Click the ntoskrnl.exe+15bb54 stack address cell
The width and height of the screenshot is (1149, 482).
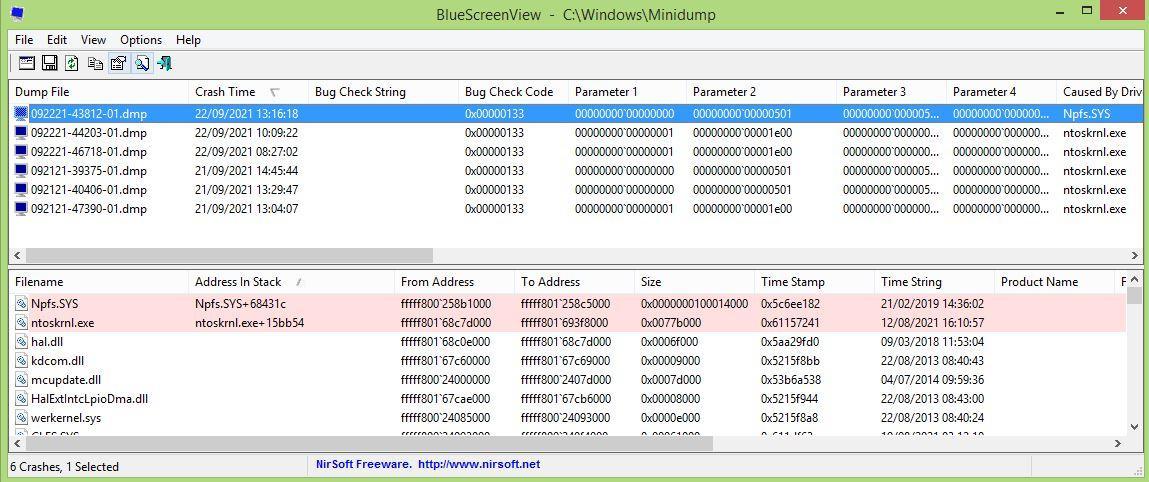[249, 322]
